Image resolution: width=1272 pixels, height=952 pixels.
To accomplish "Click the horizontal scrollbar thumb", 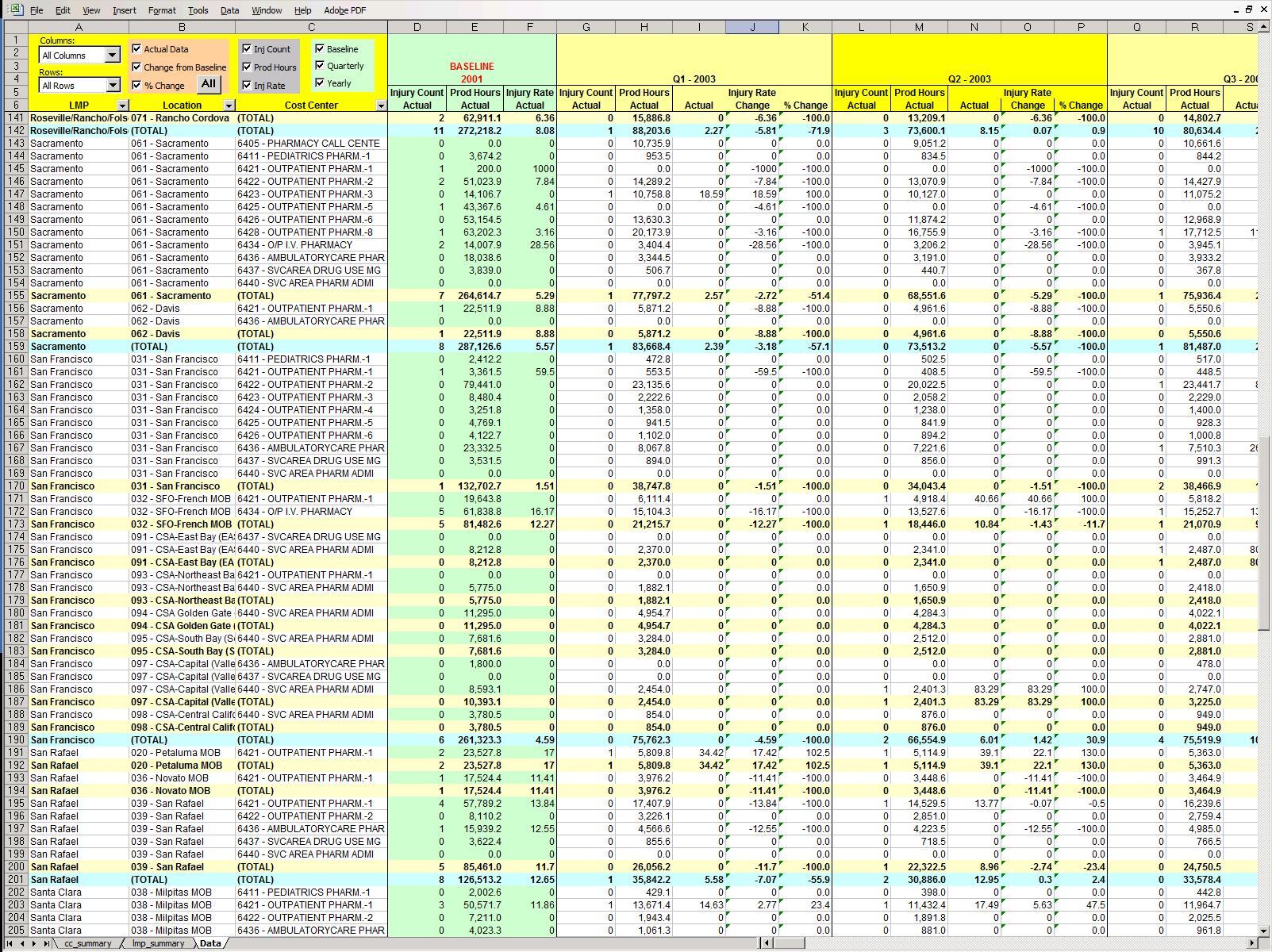I will 790,943.
